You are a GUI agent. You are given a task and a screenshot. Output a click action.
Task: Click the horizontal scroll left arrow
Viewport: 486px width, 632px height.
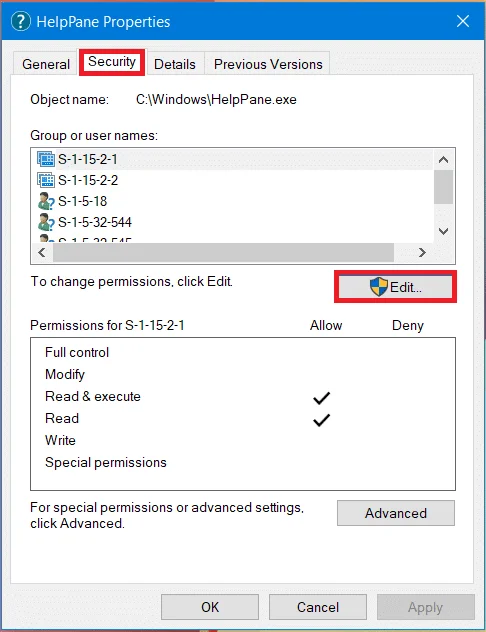42,252
